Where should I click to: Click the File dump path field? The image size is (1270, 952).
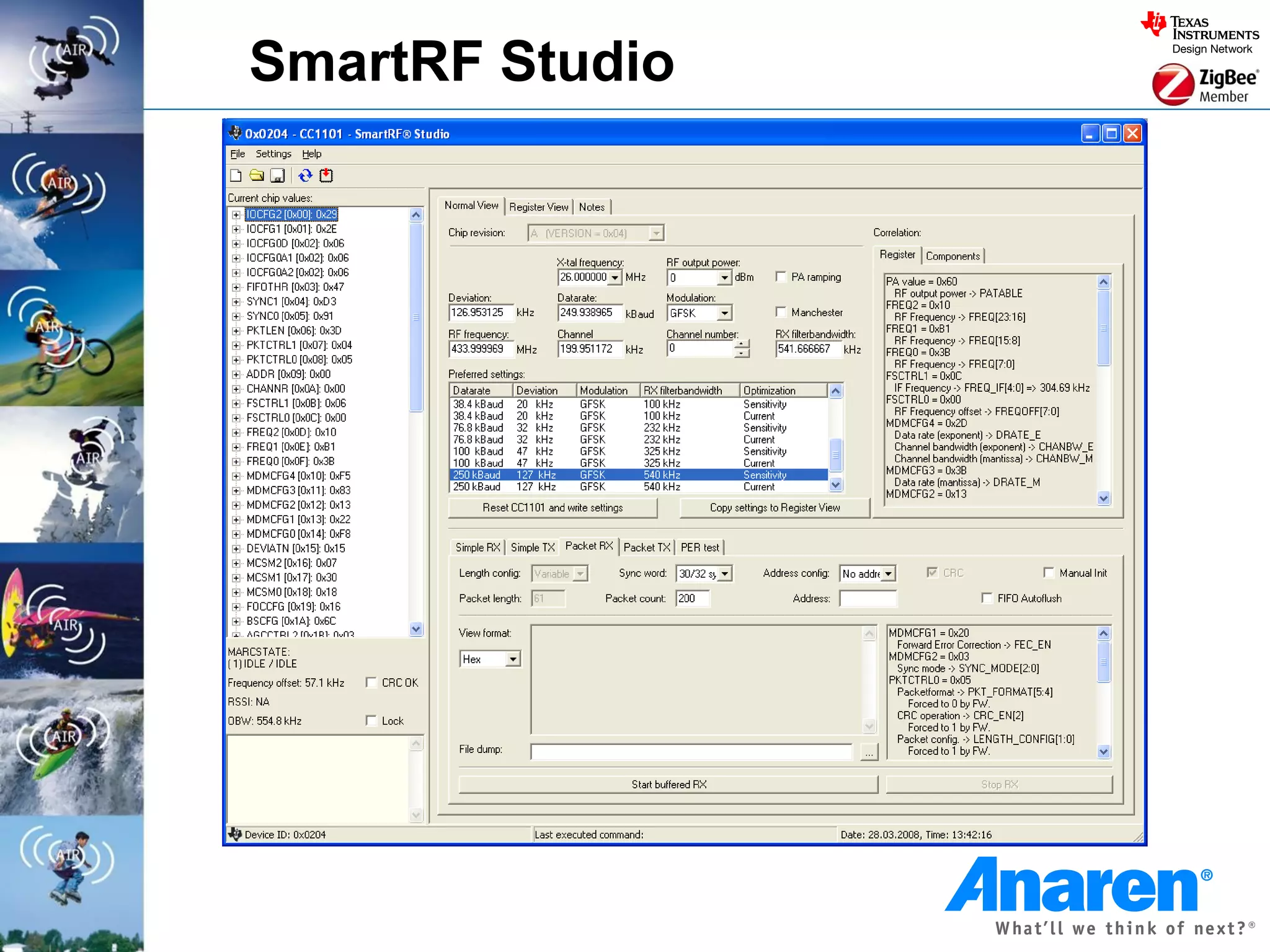pyautogui.click(x=691, y=752)
